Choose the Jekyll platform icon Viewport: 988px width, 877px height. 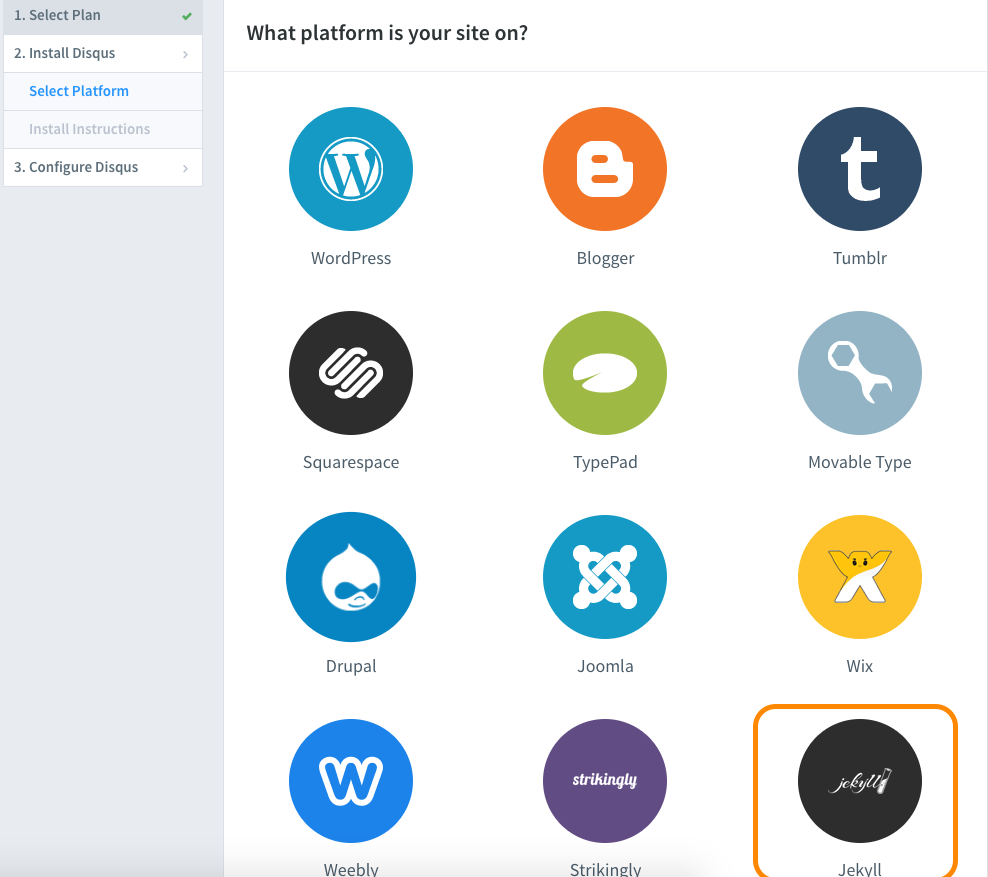pyautogui.click(x=859, y=781)
